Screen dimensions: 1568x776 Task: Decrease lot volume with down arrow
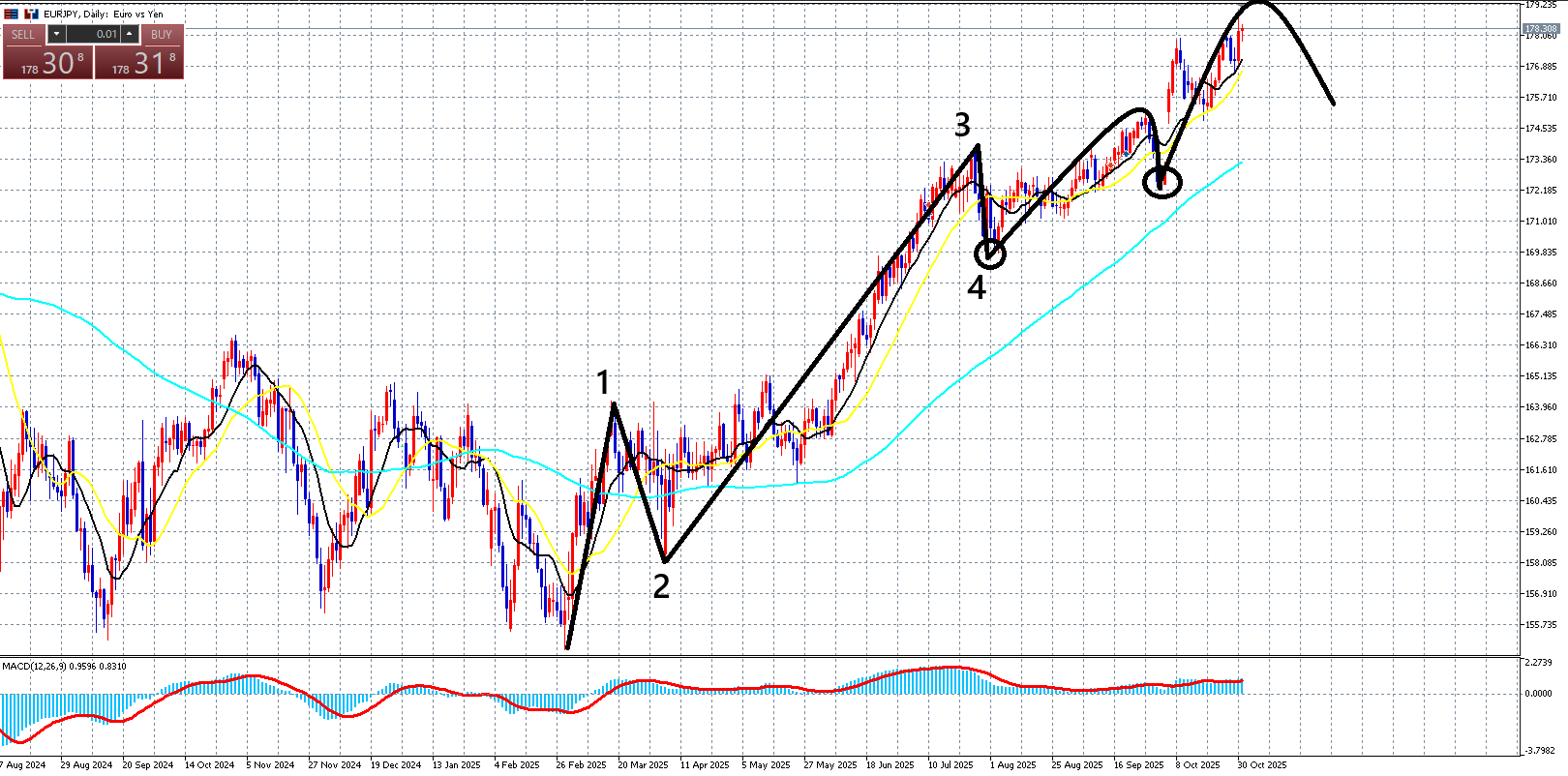click(56, 34)
